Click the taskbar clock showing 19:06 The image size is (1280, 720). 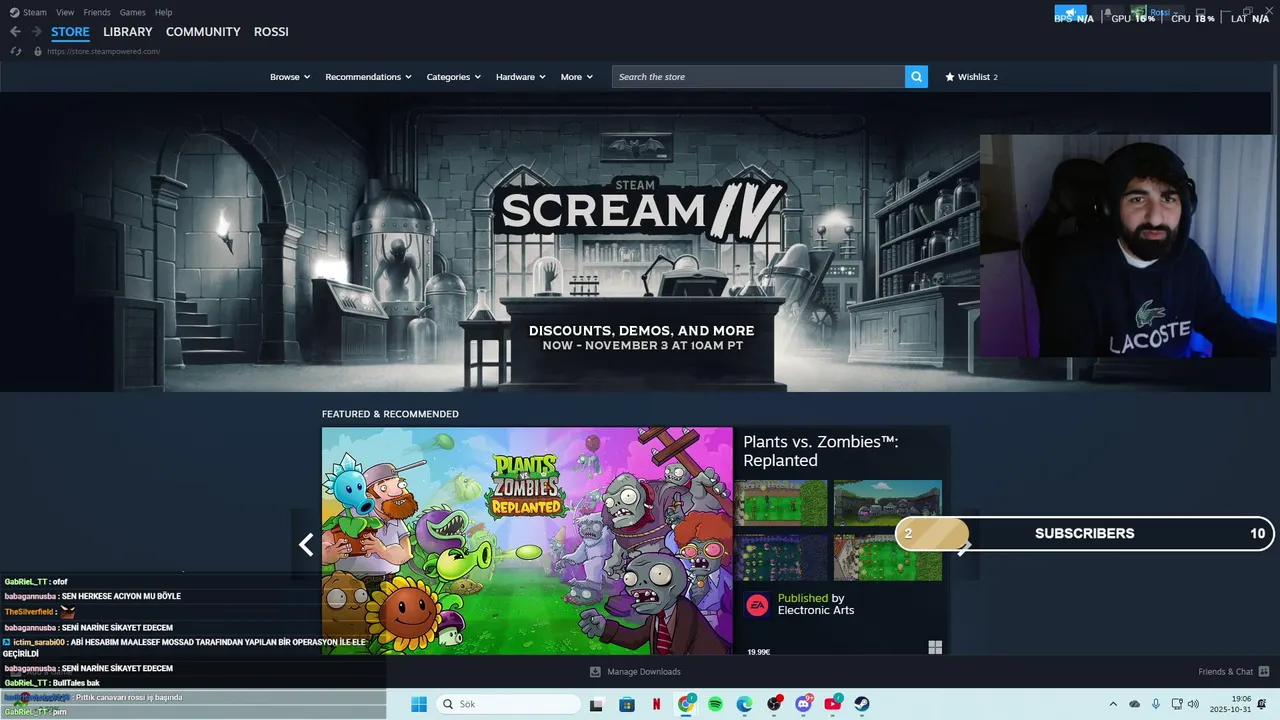(x=1231, y=704)
